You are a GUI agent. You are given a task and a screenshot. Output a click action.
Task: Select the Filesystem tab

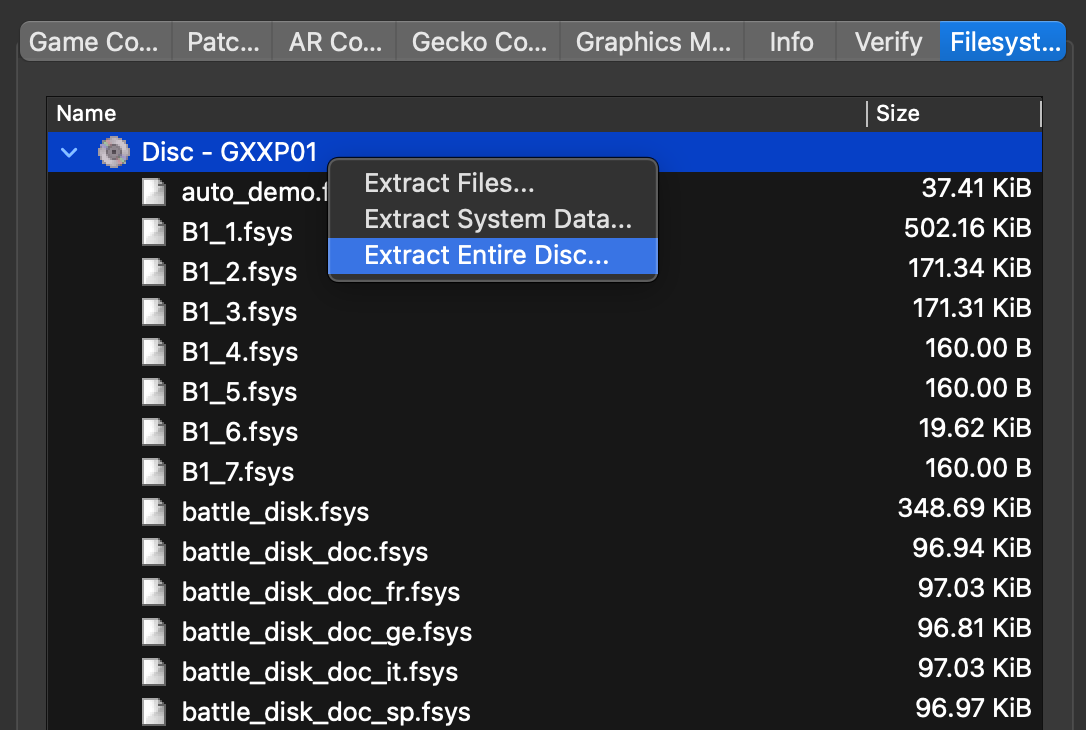coord(1004,42)
